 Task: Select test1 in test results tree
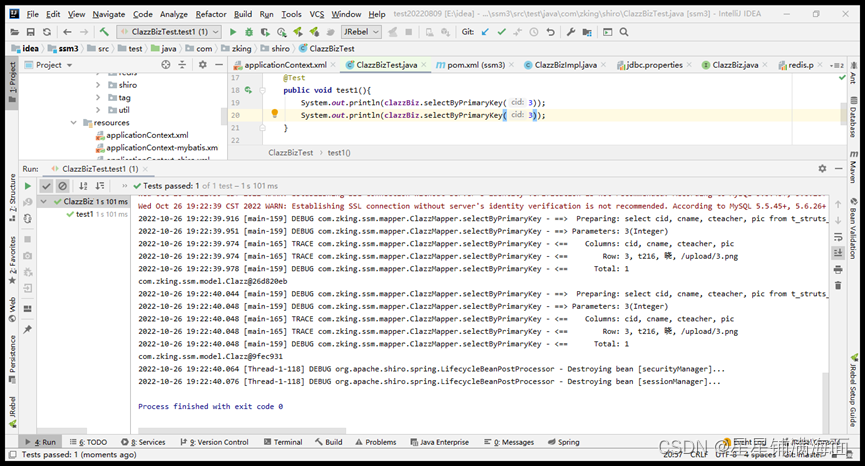click(84, 215)
